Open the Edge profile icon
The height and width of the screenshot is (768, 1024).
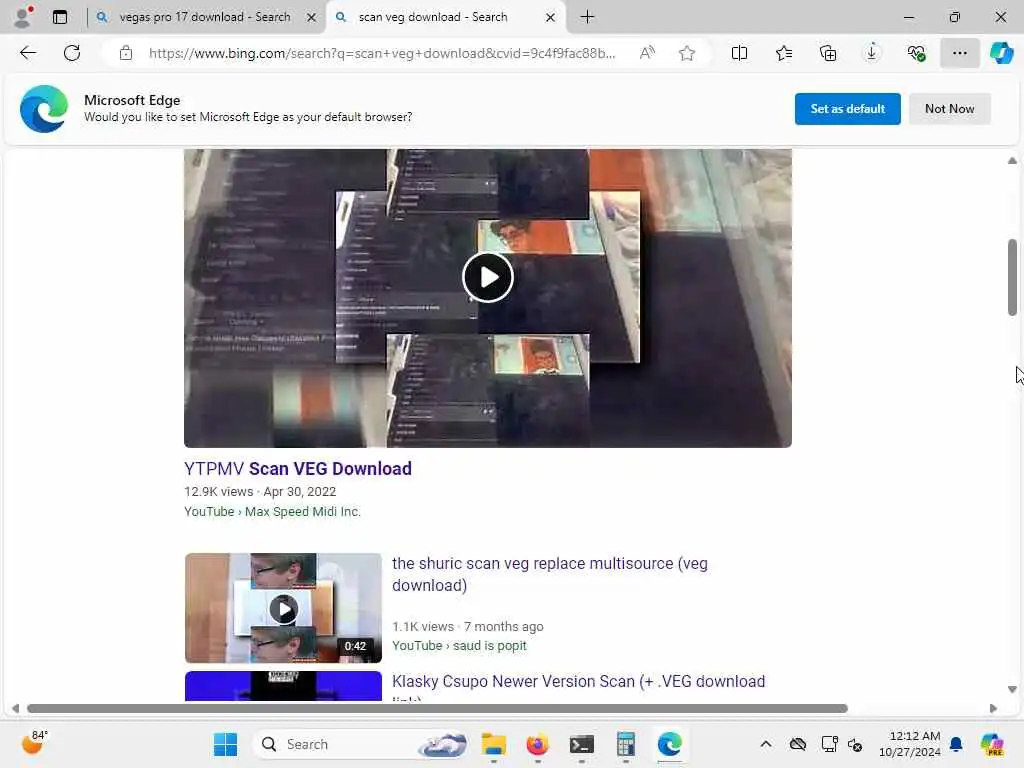tap(23, 16)
